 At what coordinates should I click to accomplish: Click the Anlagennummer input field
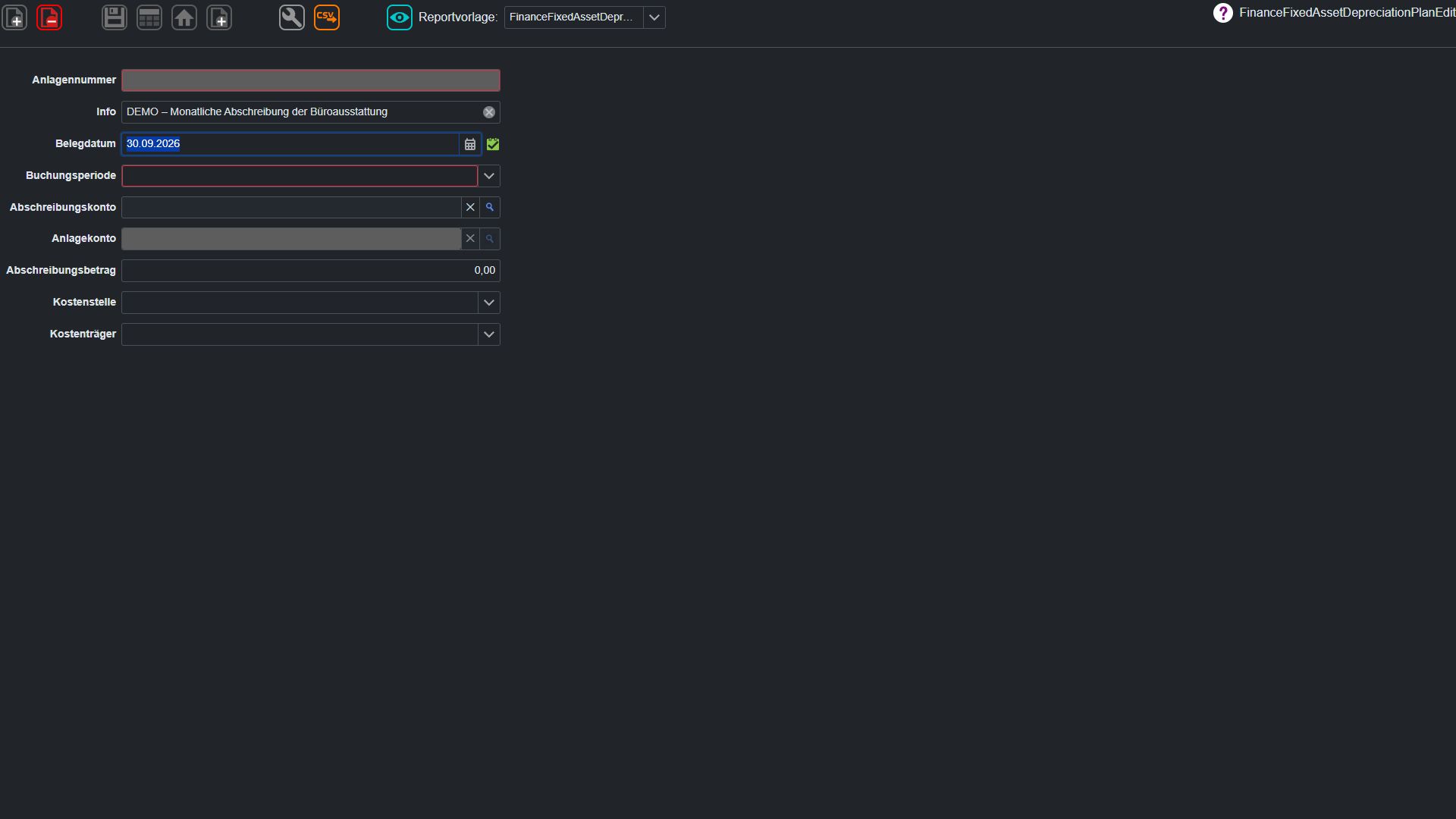311,80
